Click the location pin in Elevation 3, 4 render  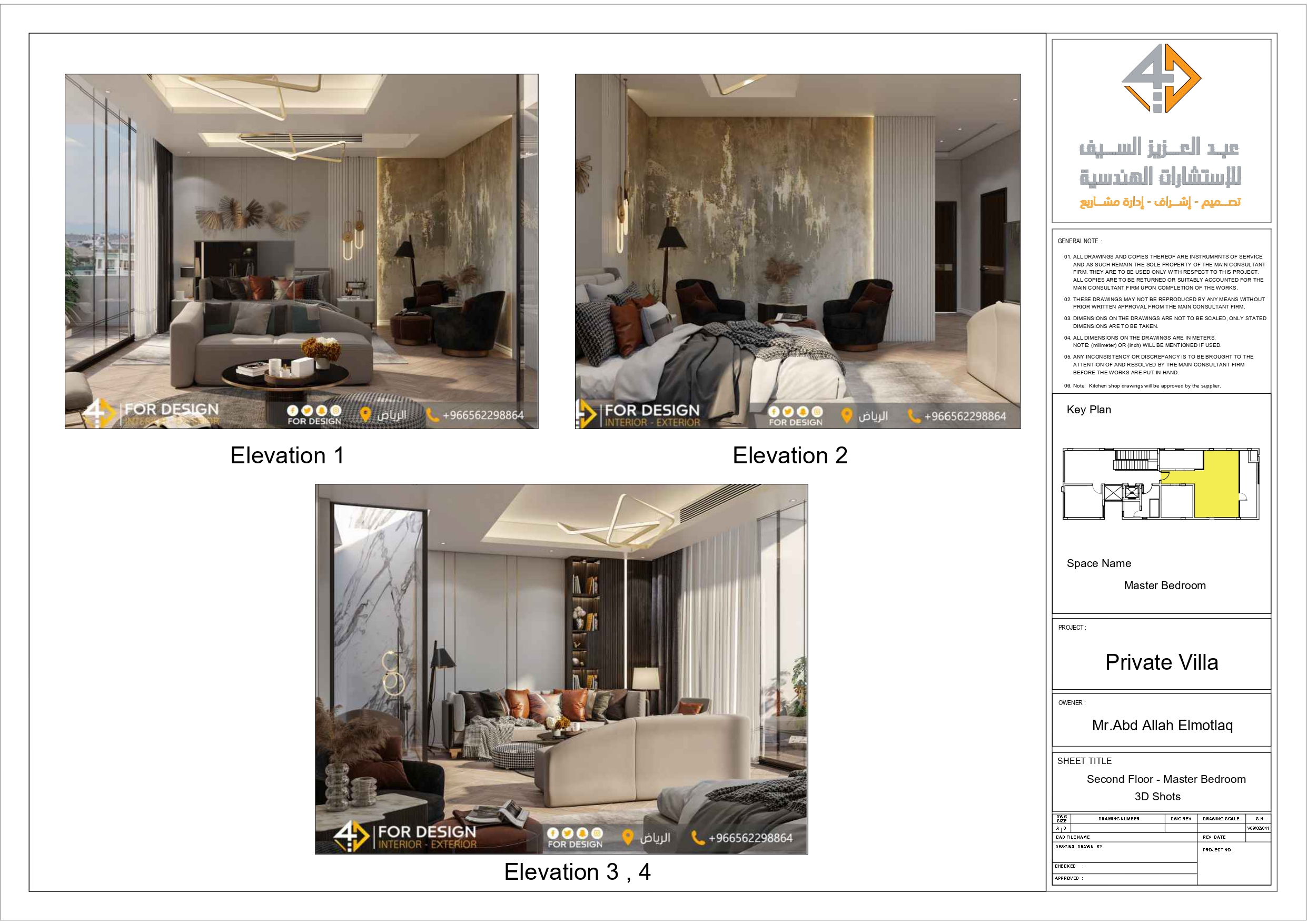[627, 837]
